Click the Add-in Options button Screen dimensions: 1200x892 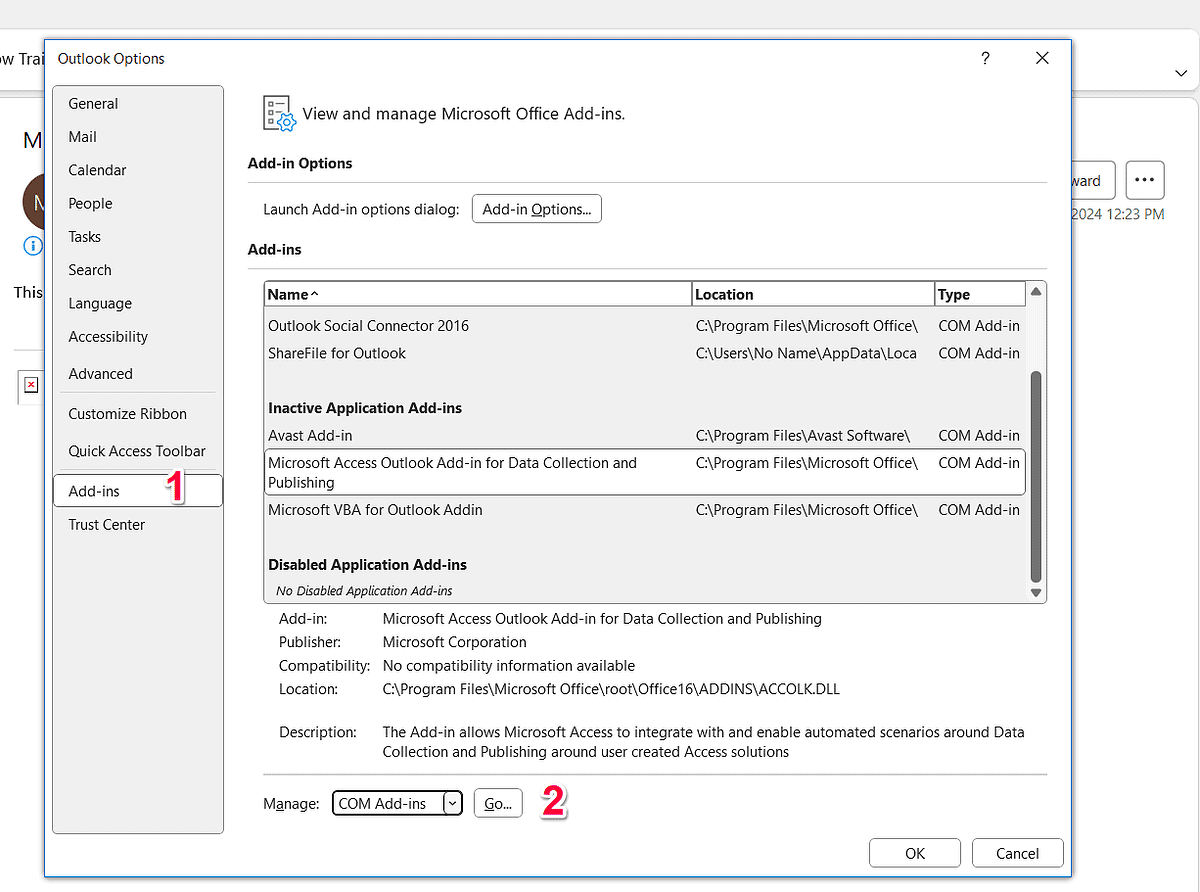536,209
